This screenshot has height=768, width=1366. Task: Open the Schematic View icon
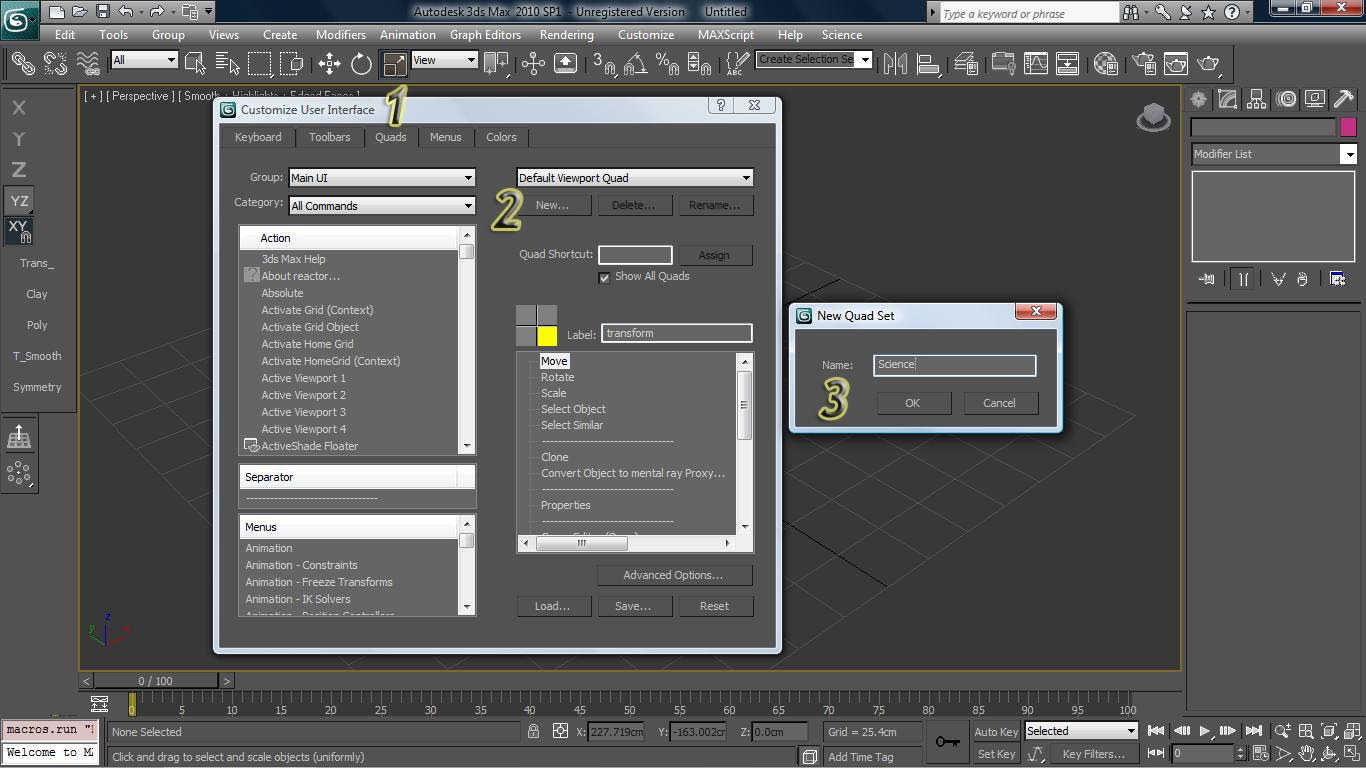[x=1068, y=64]
